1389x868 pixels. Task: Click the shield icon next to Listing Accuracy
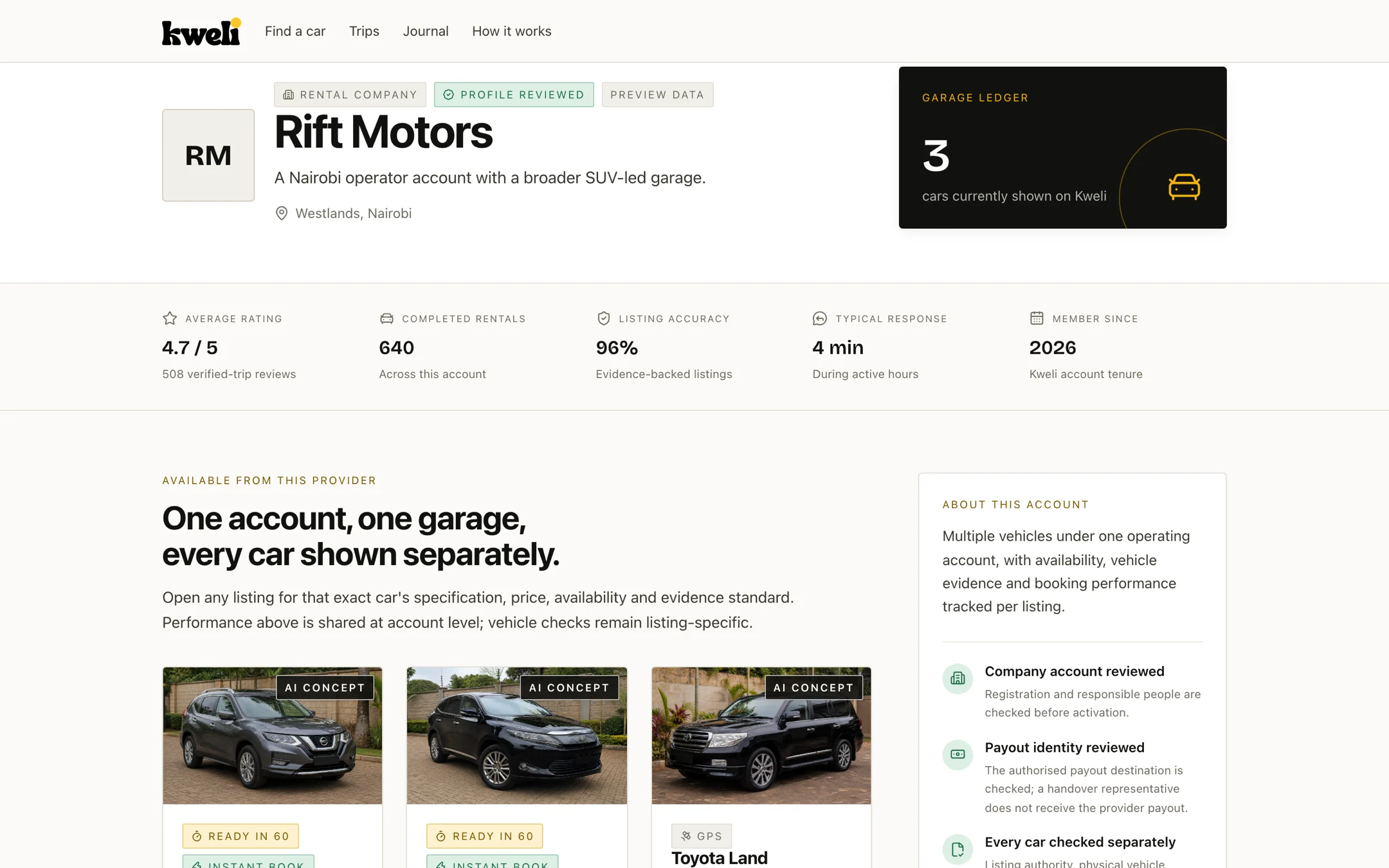pyautogui.click(x=603, y=318)
